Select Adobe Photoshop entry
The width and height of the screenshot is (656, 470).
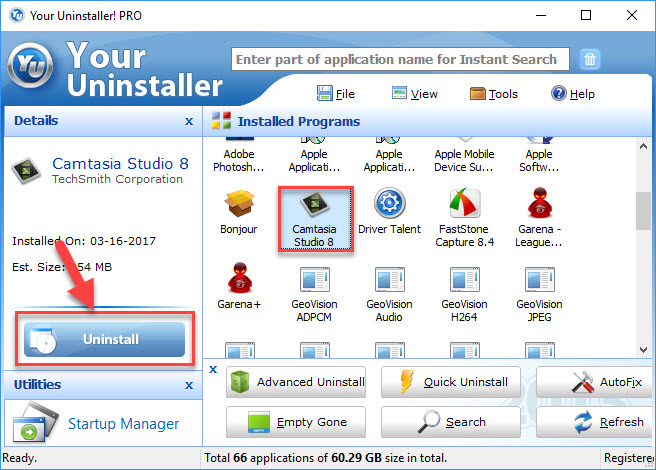click(x=239, y=155)
